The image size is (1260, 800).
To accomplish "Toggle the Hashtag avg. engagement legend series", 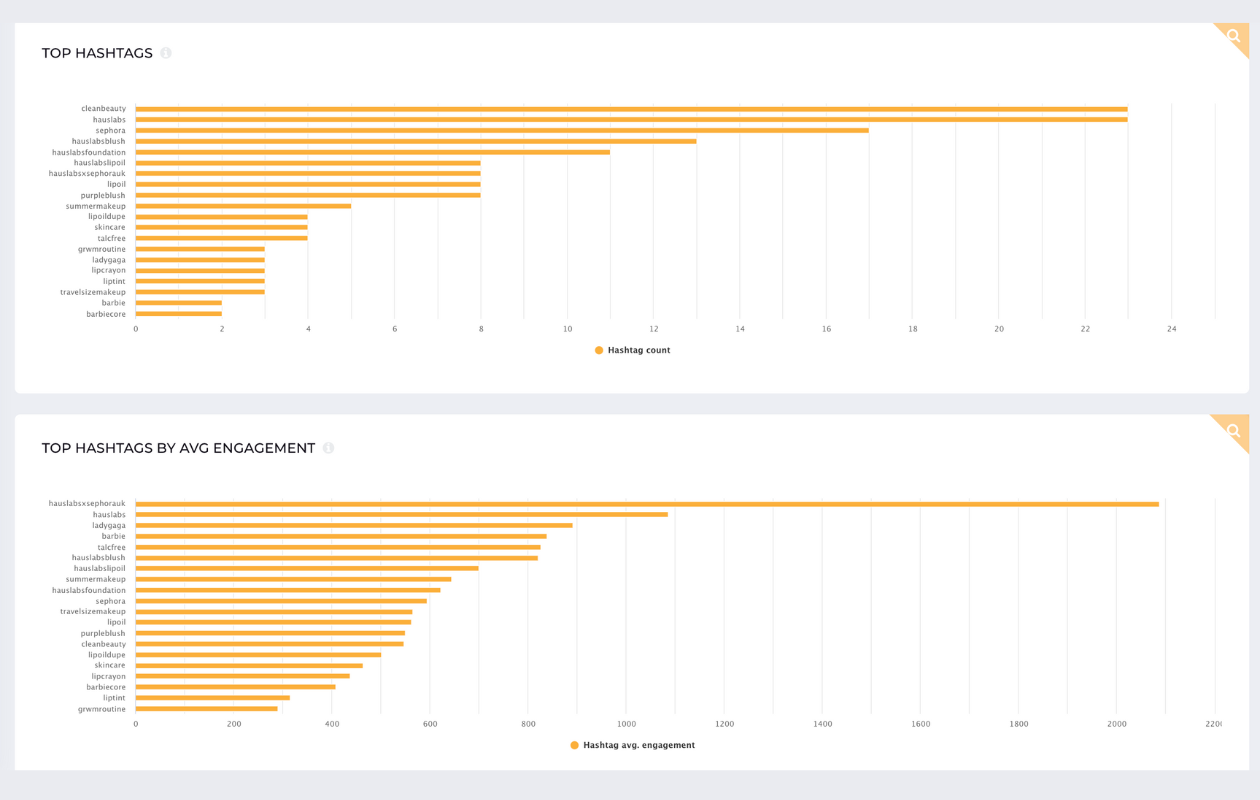I will point(632,745).
